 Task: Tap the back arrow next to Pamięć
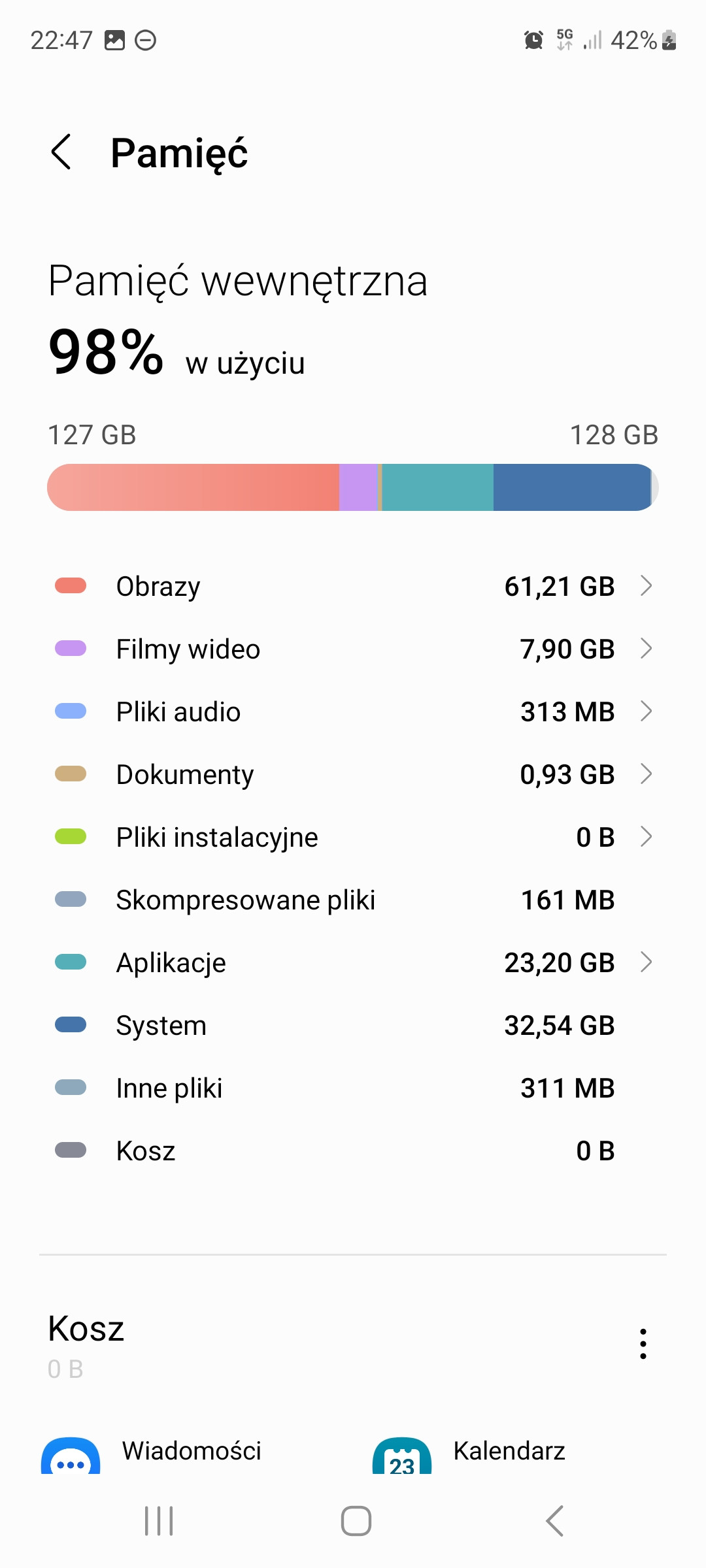[61, 152]
